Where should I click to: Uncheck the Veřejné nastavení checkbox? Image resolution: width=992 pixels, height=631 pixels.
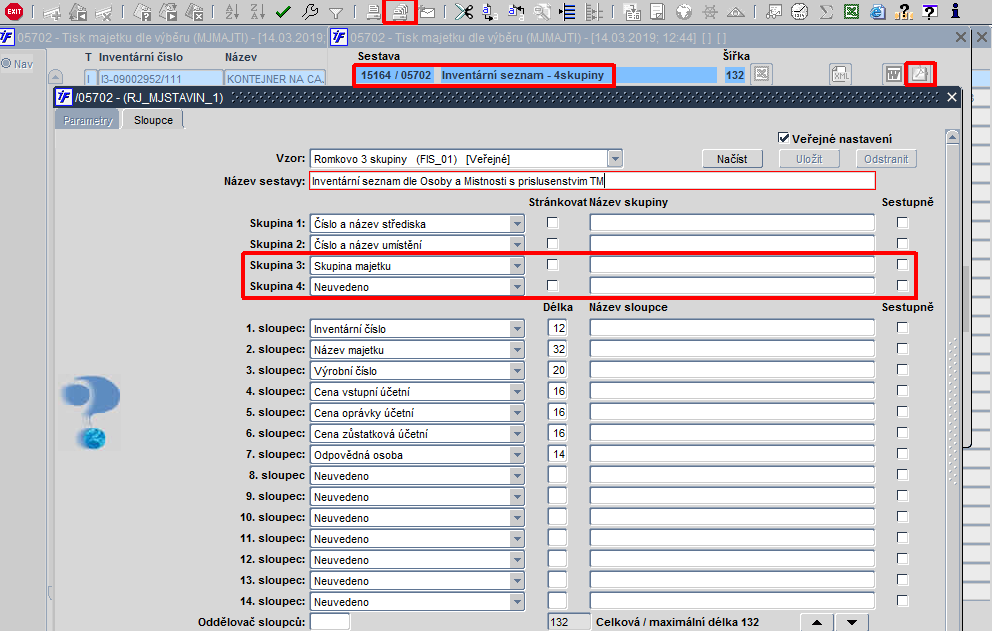tap(784, 138)
